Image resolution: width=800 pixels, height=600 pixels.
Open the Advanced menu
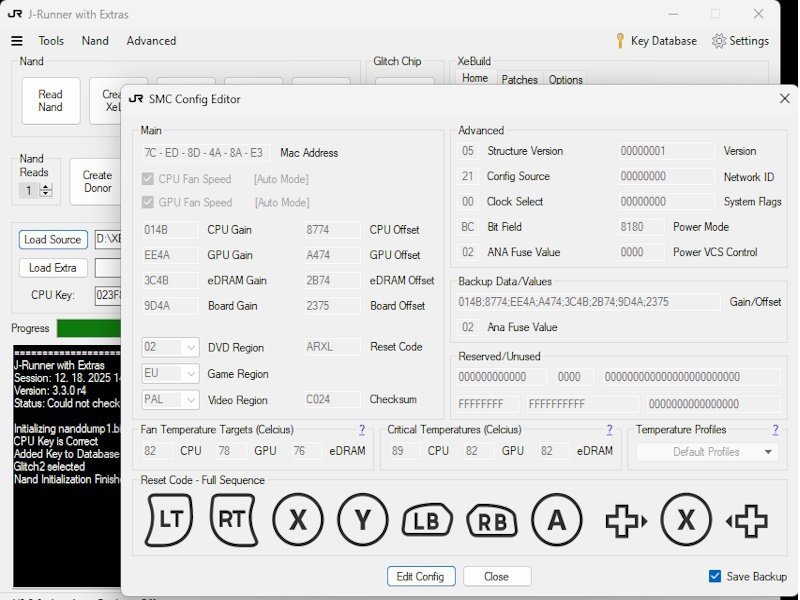151,41
